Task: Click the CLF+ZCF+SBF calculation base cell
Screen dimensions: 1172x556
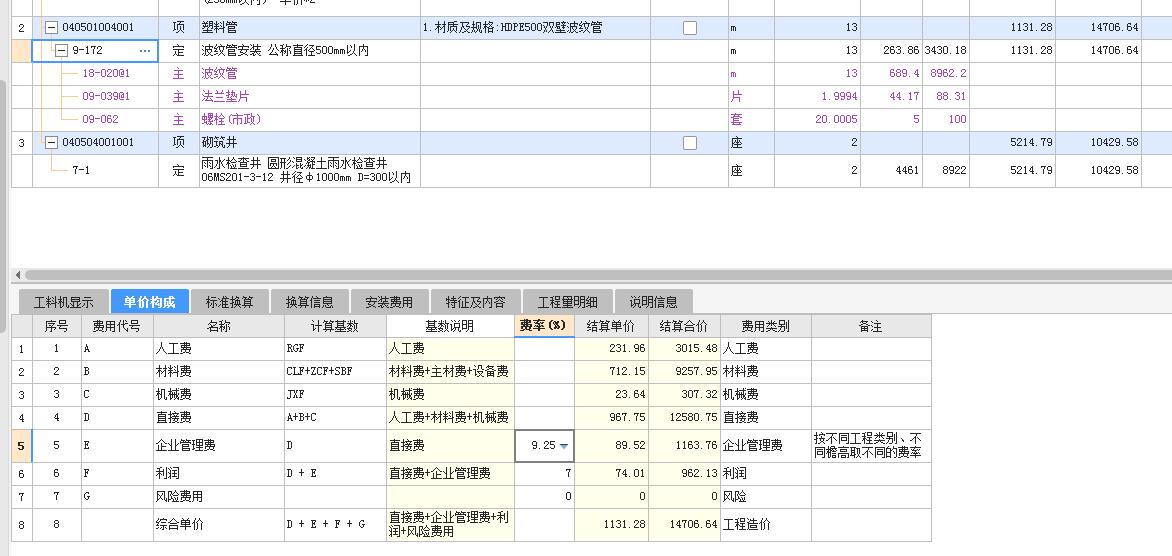Action: click(x=335, y=371)
